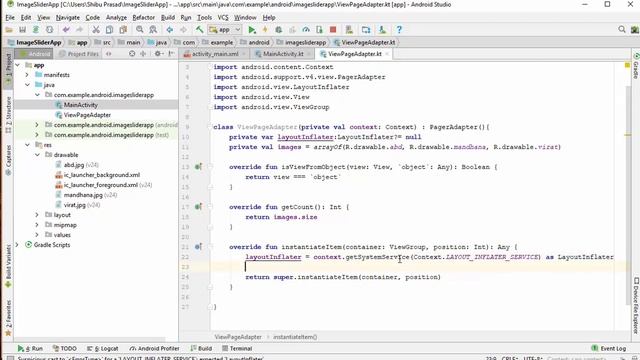Expand the mipmap folder

tap(37, 225)
